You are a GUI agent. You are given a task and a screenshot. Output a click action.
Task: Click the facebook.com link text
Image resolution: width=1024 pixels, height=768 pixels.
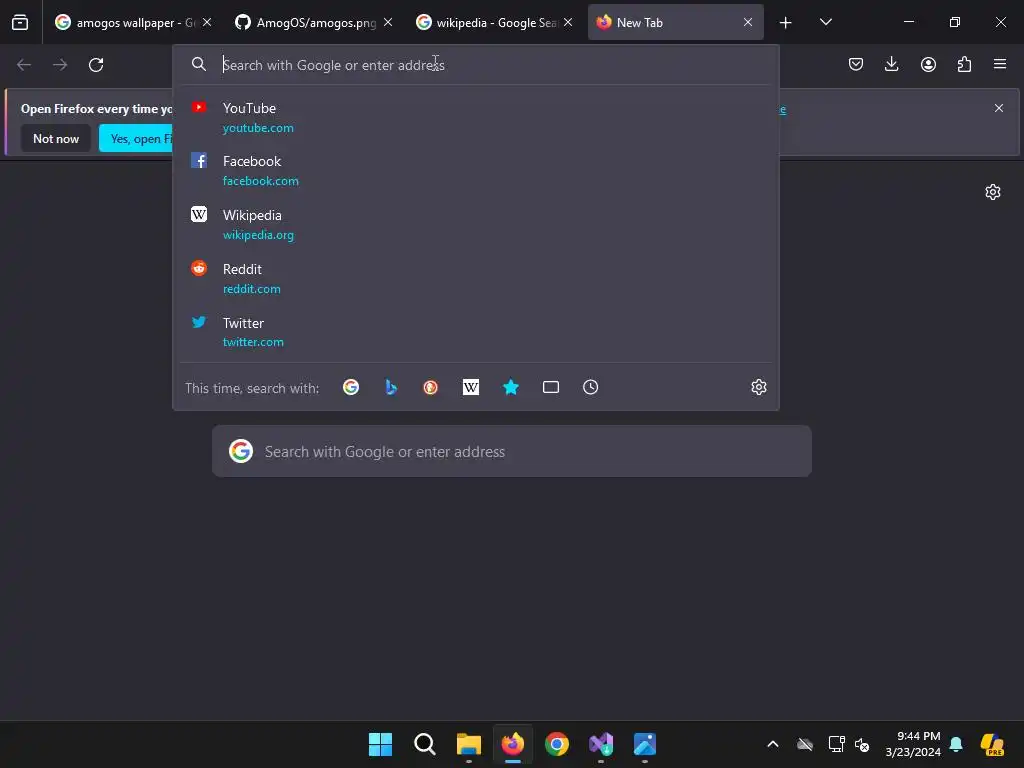click(261, 181)
